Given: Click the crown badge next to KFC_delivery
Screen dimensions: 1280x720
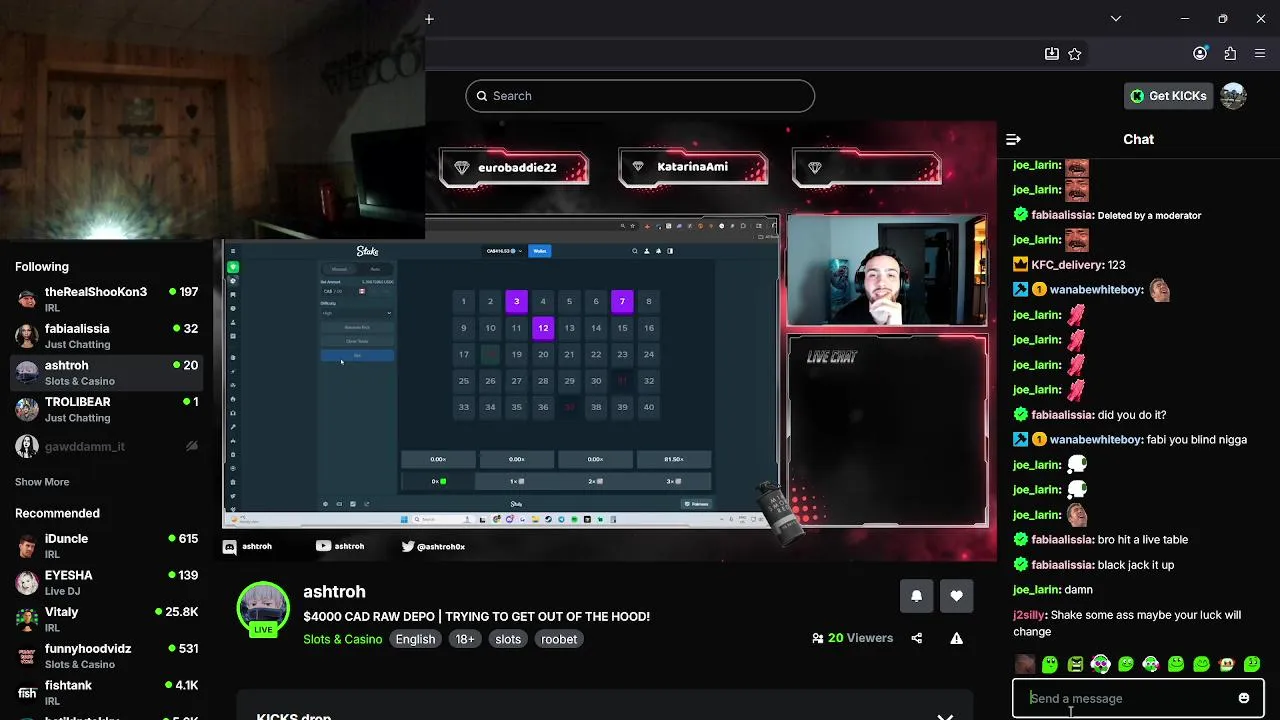Looking at the screenshot, I should (x=1020, y=265).
